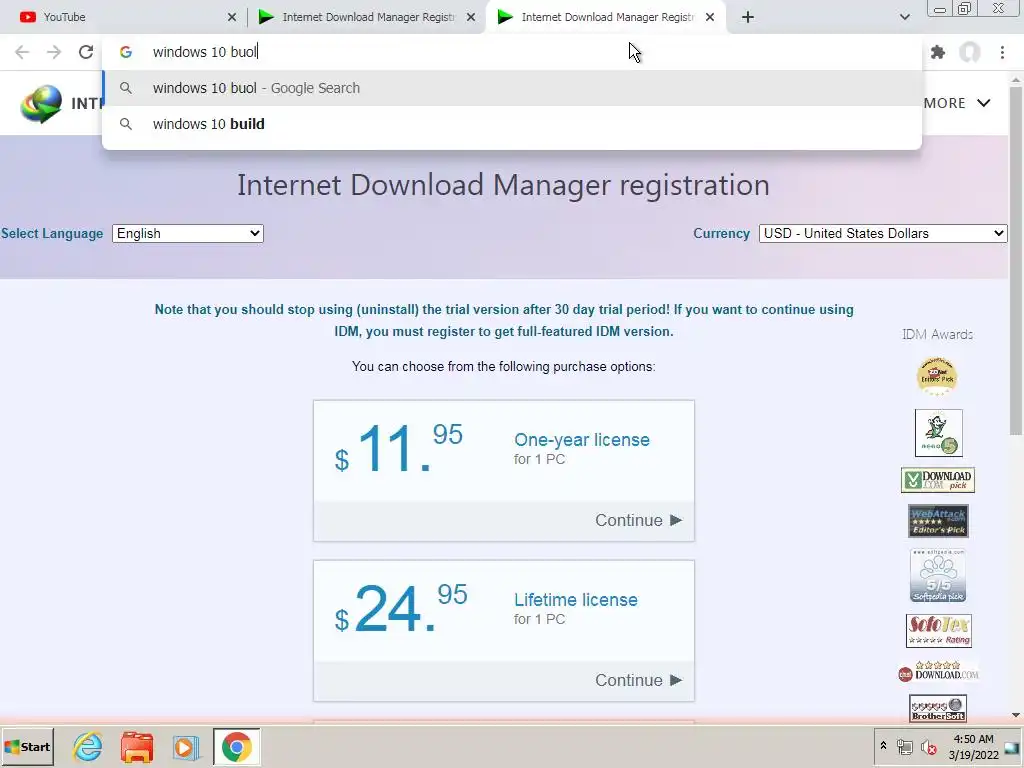Image resolution: width=1024 pixels, height=768 pixels.
Task: Click the network tray icon
Action: point(904,747)
